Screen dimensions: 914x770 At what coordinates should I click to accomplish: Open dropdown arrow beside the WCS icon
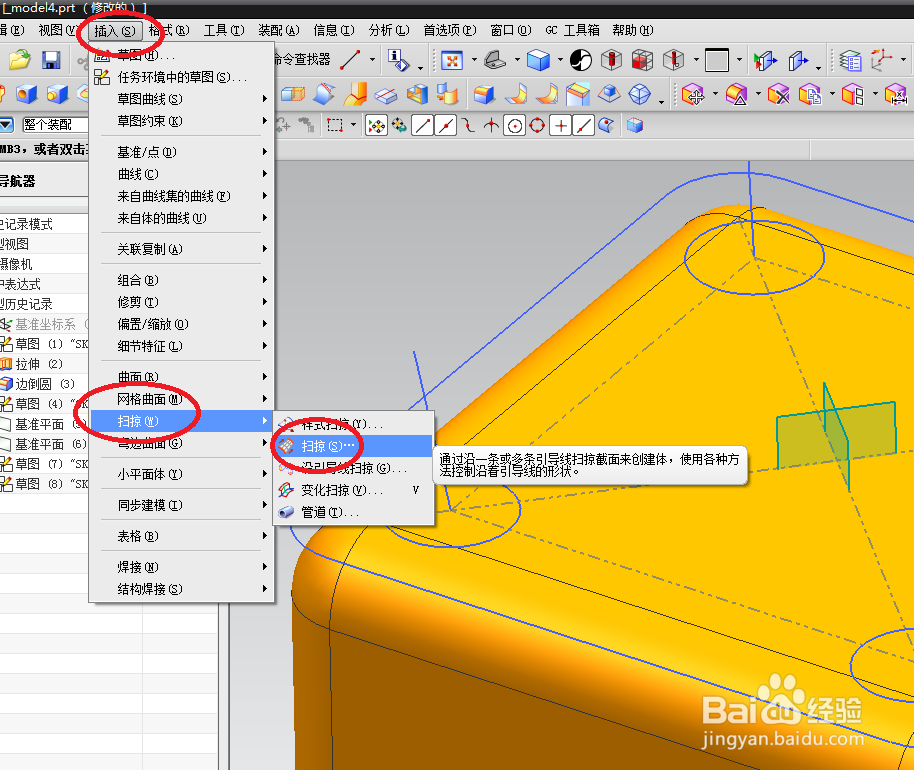pos(903,60)
